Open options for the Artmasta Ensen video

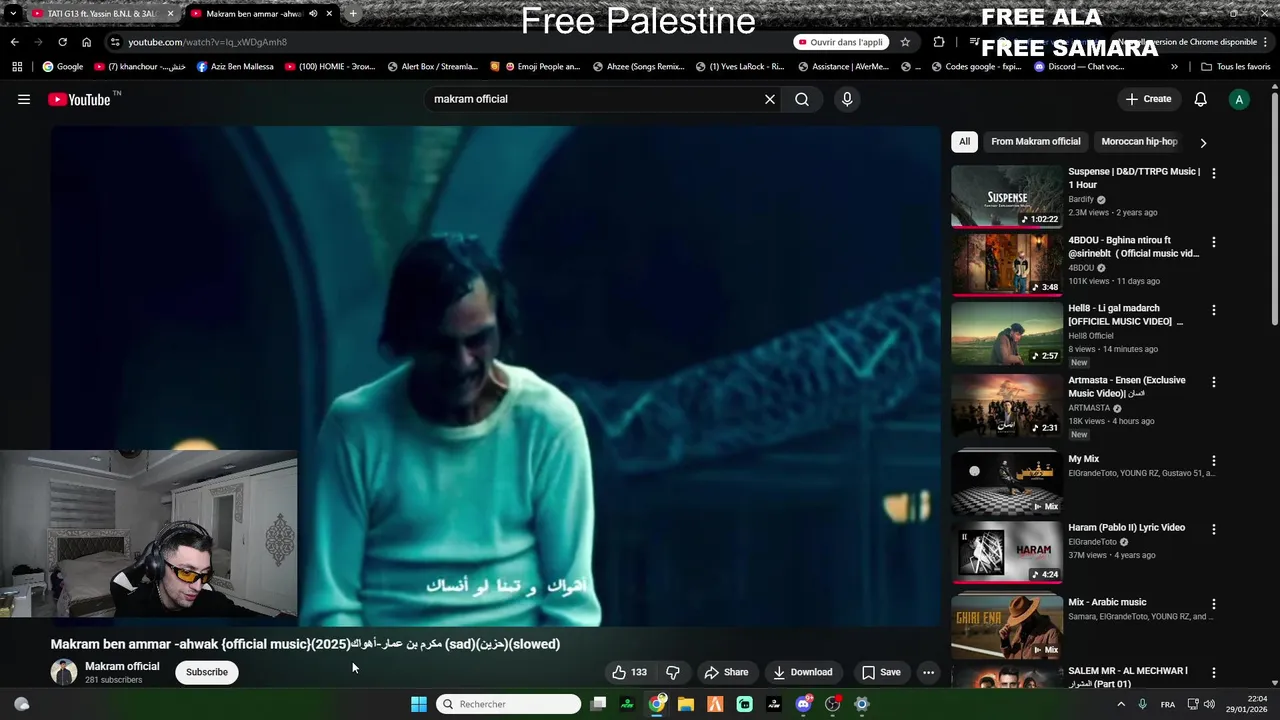pos(1214,382)
